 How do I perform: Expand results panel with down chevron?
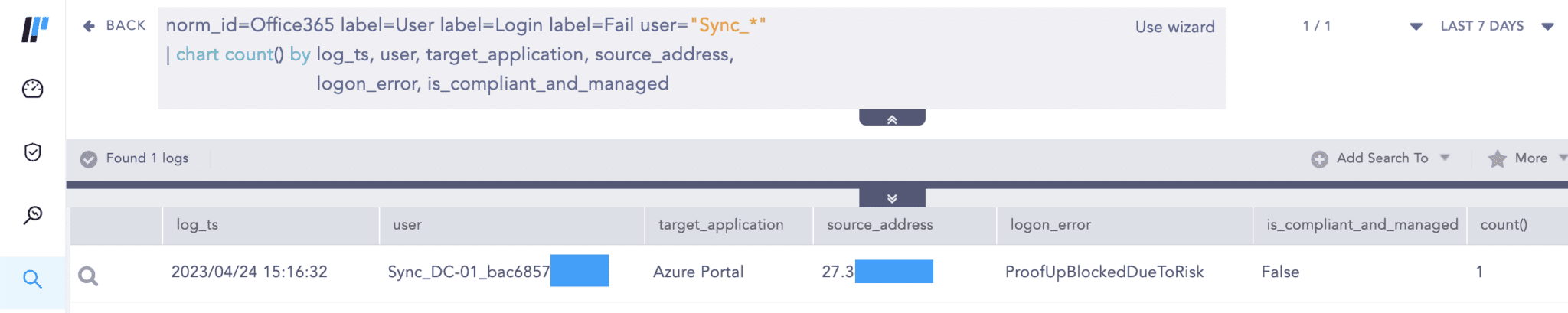tap(892, 198)
